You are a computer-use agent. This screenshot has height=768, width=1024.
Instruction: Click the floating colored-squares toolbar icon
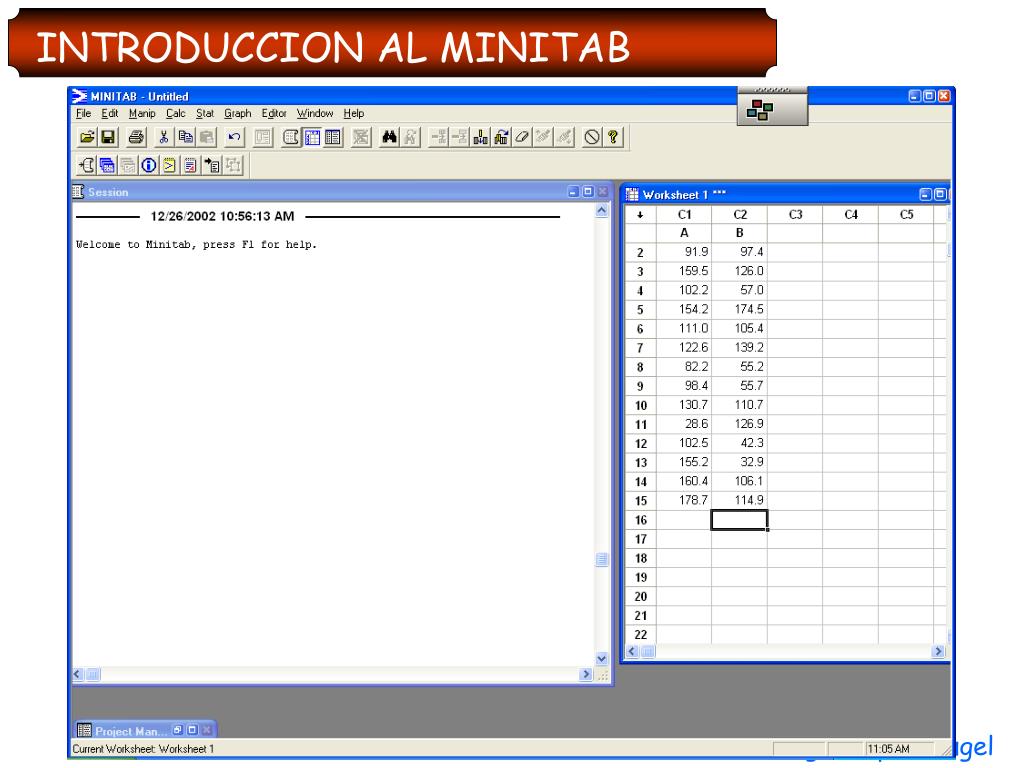(760, 110)
